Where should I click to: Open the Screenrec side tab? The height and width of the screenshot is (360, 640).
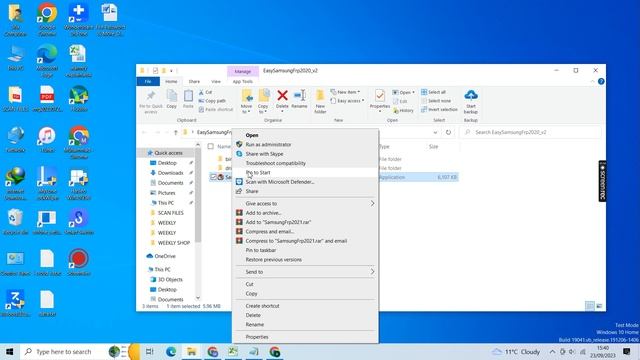click(x=602, y=181)
